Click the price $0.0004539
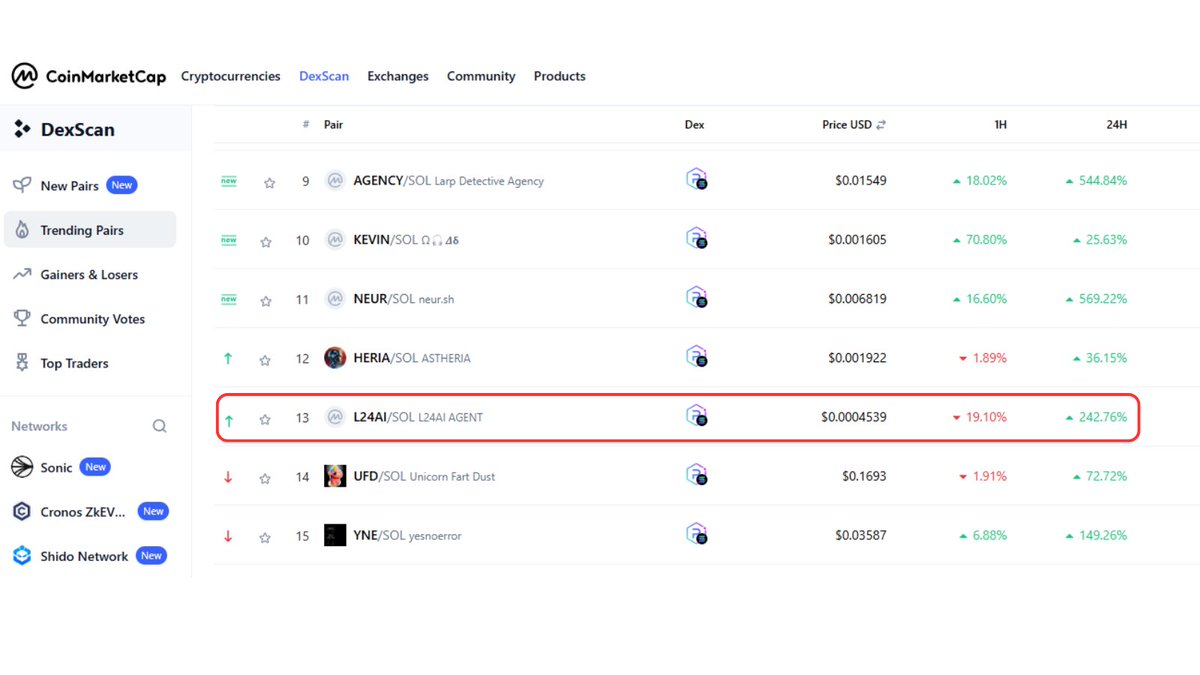1200x675 pixels. [853, 417]
